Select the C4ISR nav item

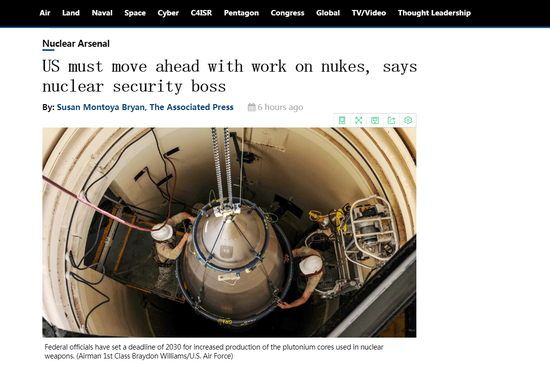point(201,13)
